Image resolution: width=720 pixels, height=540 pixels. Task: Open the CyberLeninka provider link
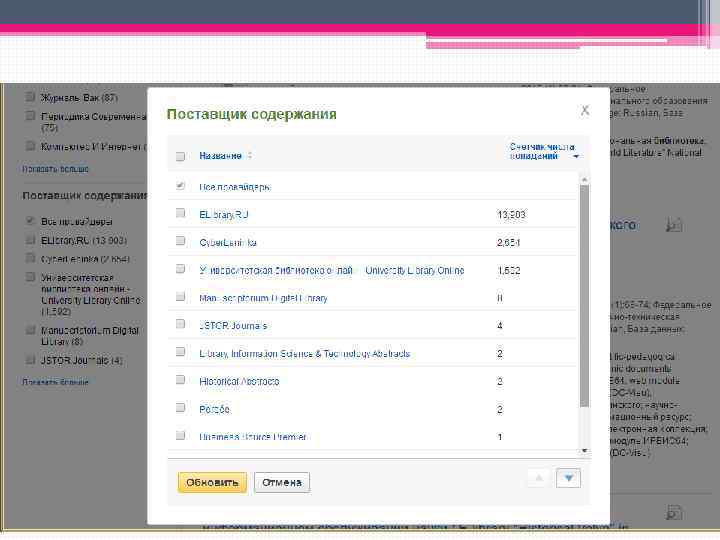pos(228,242)
